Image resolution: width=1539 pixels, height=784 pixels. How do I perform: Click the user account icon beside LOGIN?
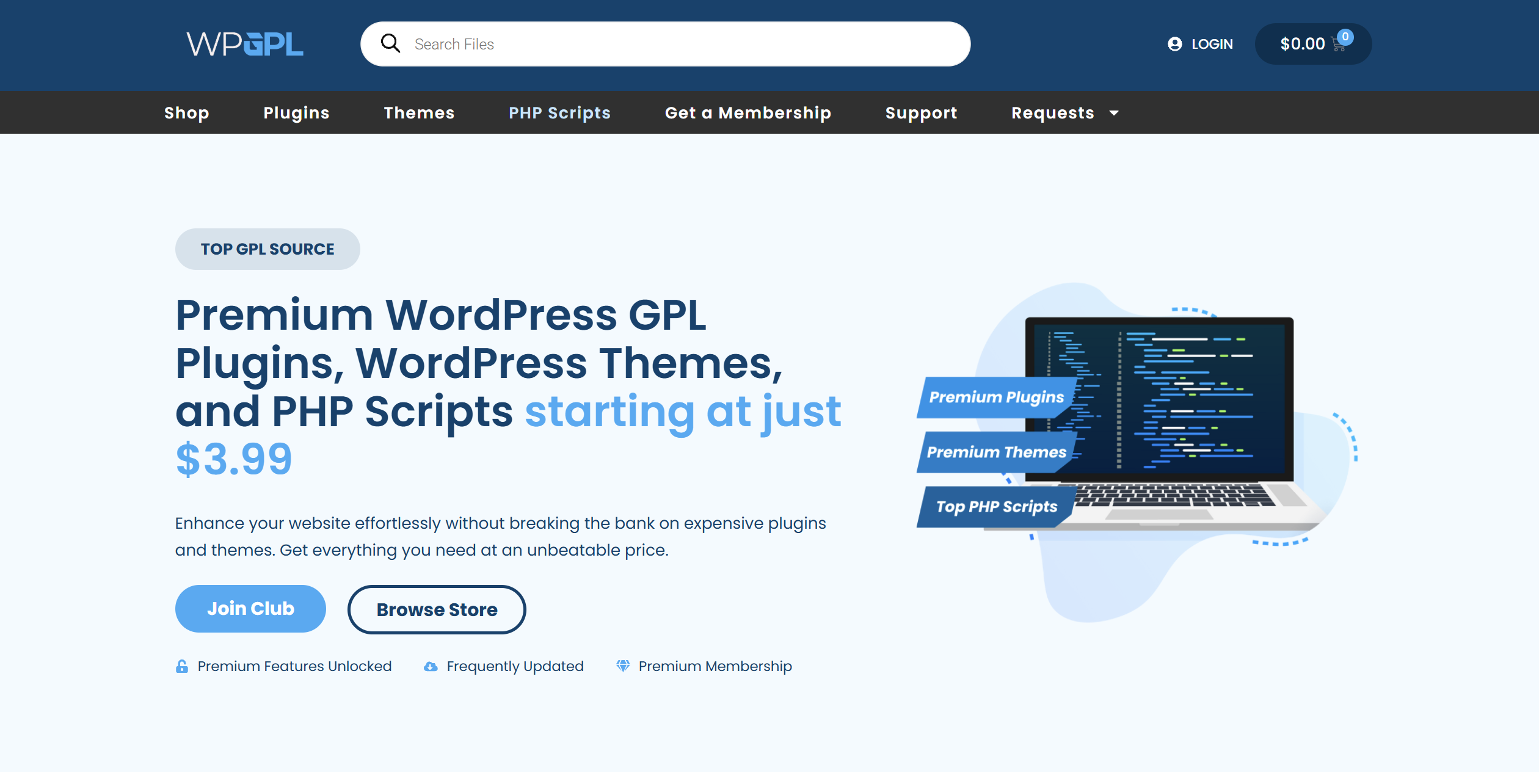[1174, 44]
